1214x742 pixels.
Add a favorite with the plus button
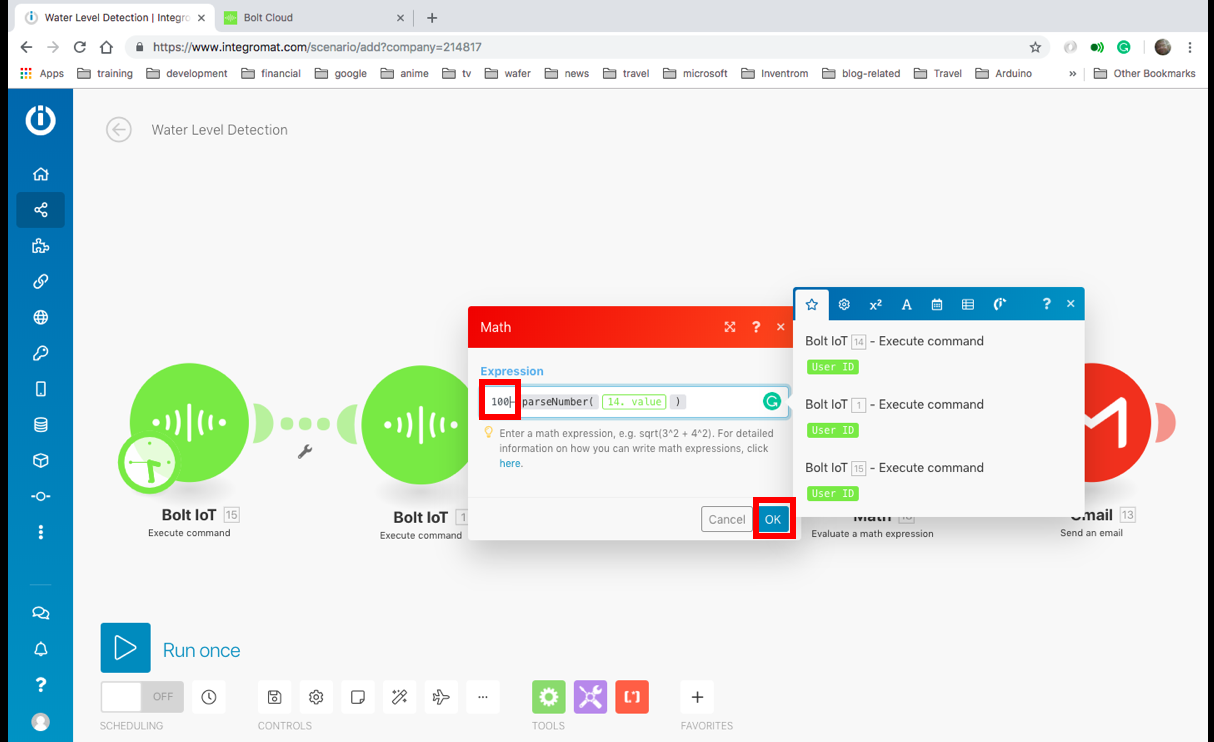[697, 697]
